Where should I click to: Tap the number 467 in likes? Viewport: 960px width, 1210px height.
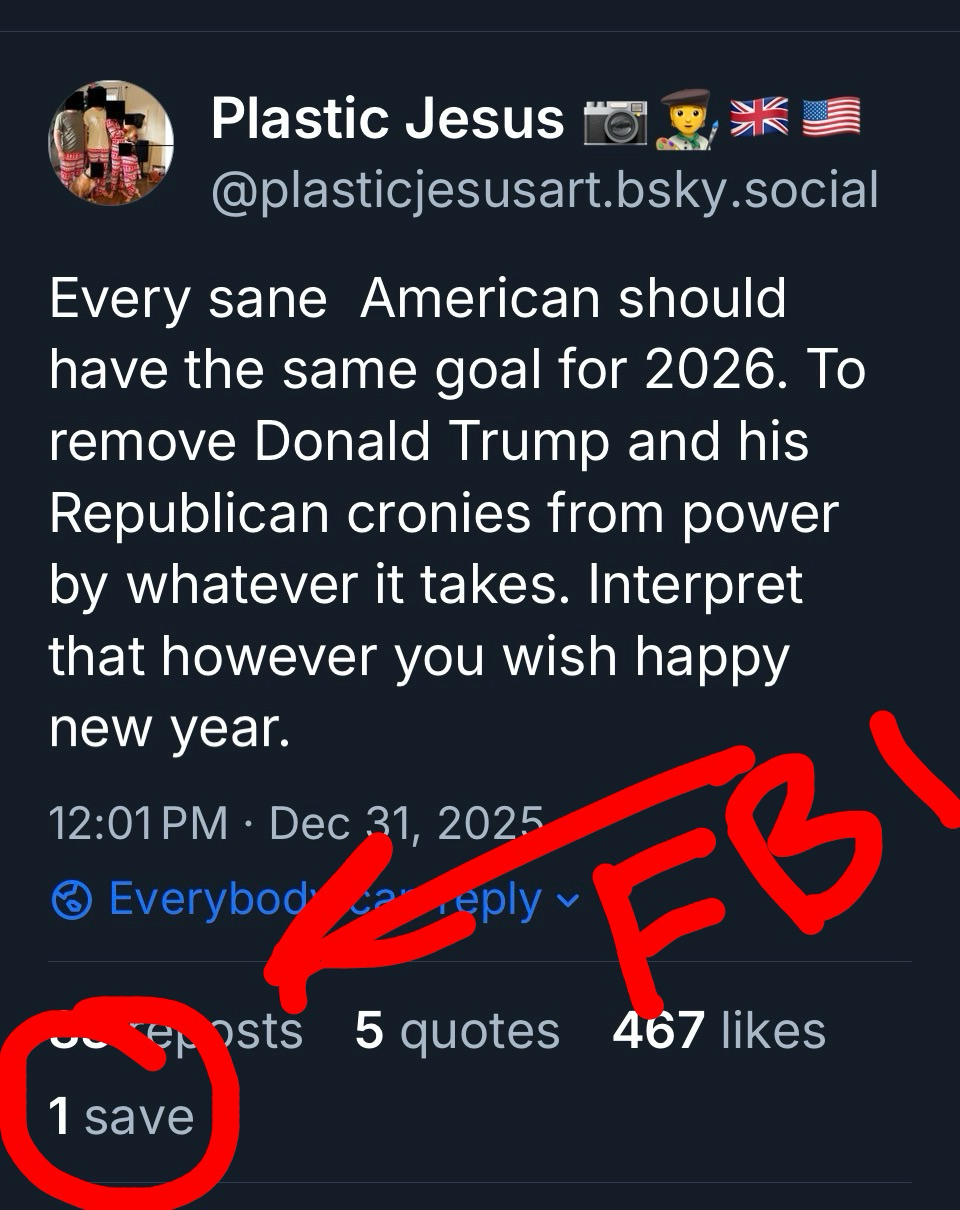[658, 1031]
